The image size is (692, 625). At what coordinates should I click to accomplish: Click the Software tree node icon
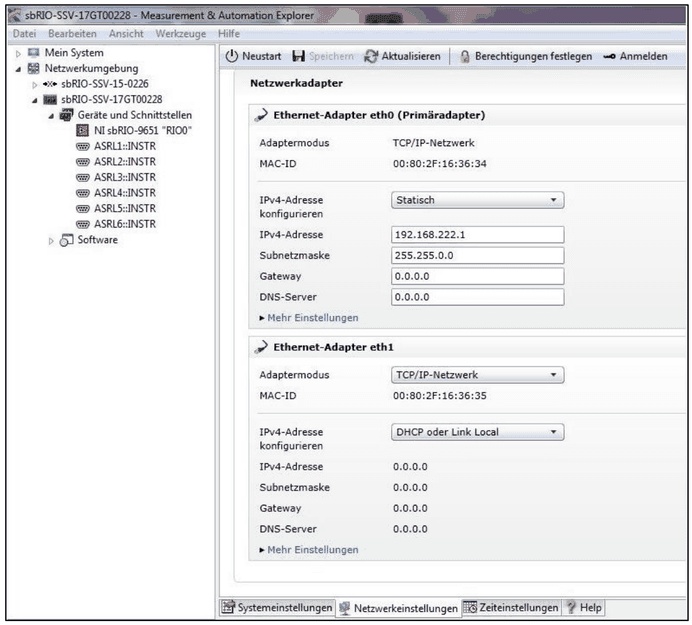point(66,240)
